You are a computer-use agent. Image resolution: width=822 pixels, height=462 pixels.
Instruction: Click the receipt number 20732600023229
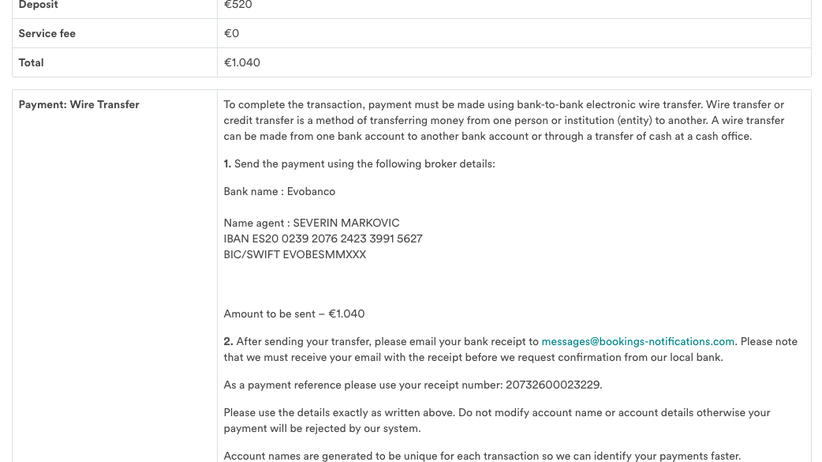(553, 385)
